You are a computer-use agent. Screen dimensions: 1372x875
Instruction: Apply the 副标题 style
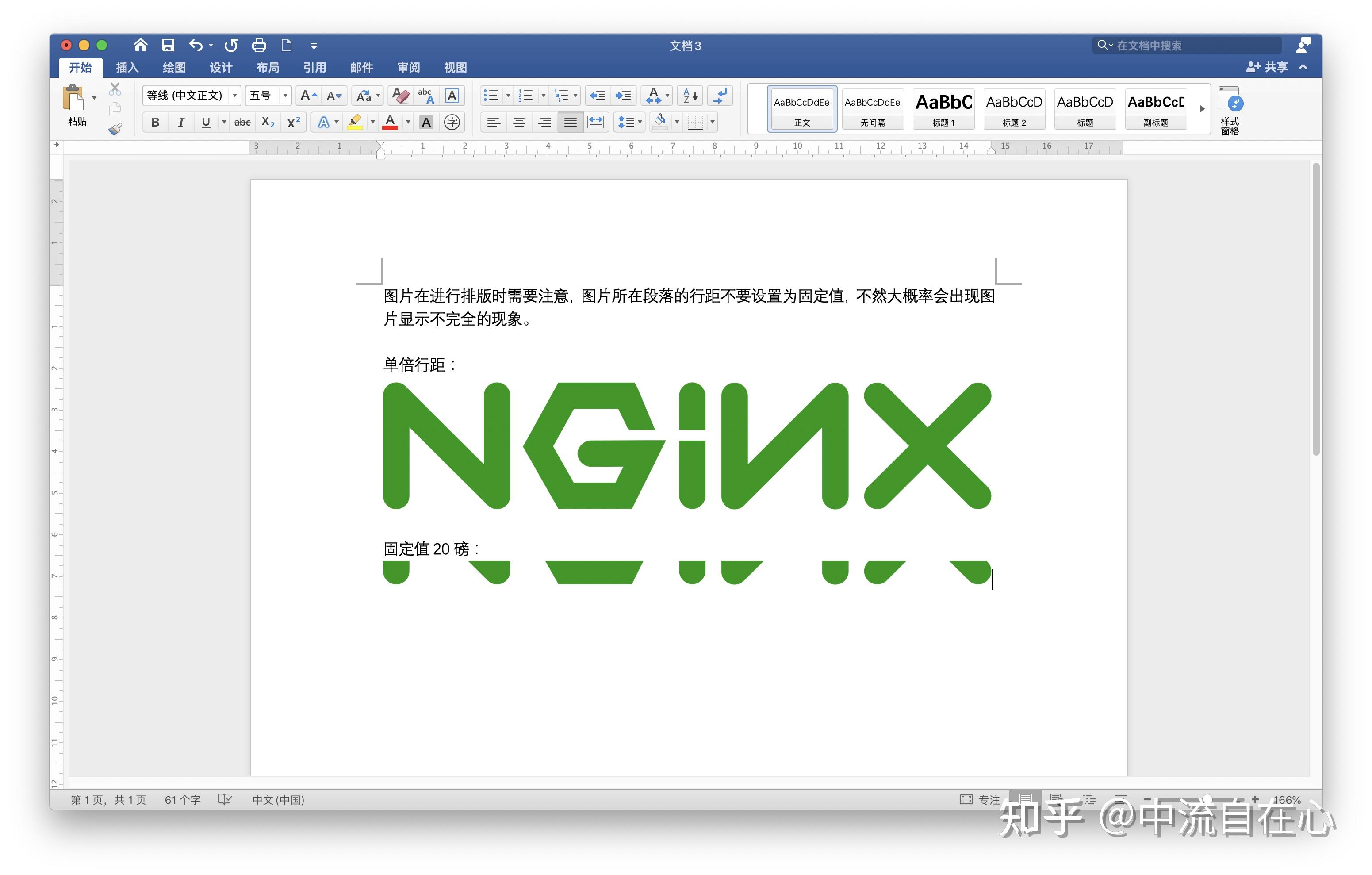click(1155, 109)
